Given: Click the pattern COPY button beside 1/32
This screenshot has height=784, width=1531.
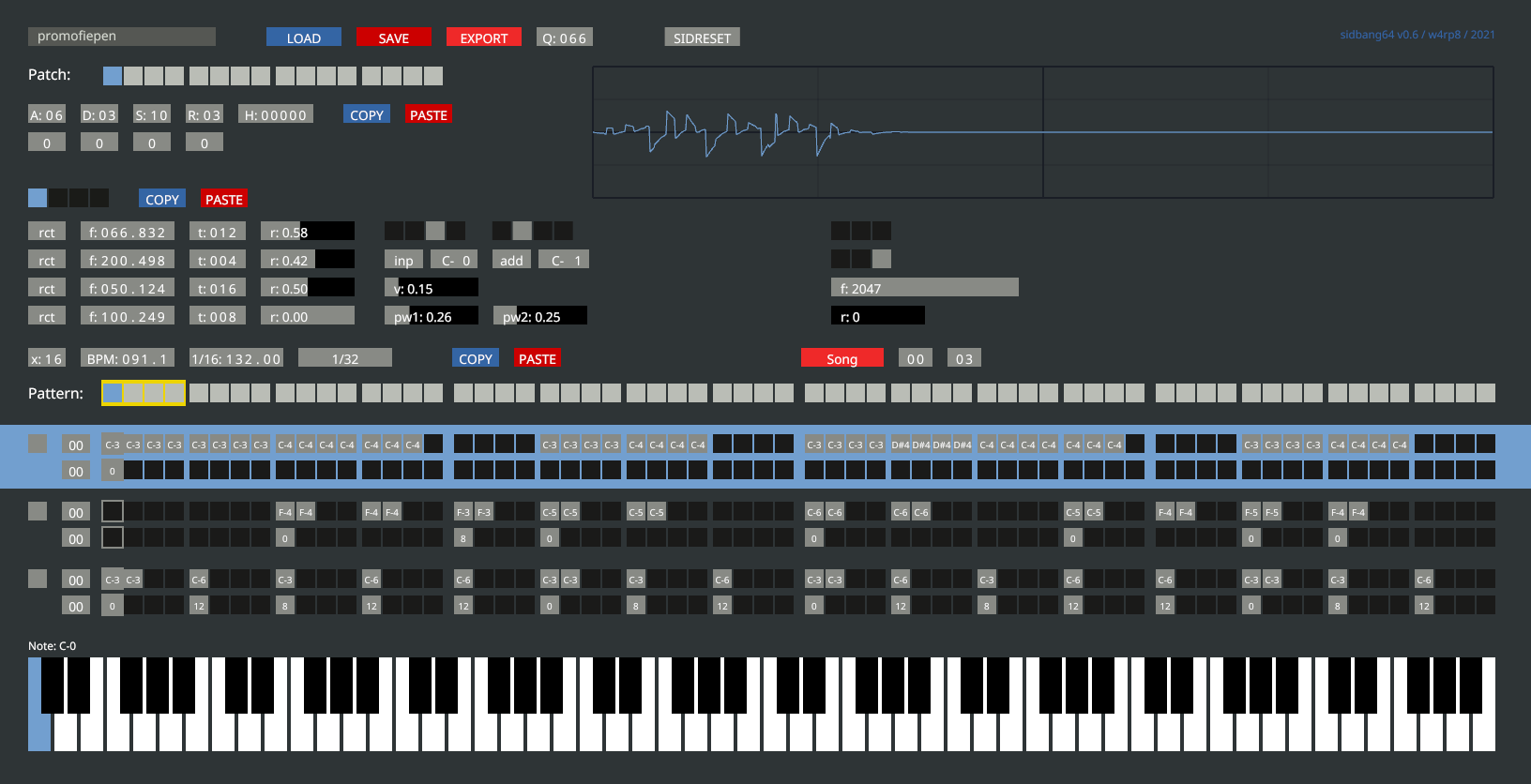Looking at the screenshot, I should click(x=475, y=358).
